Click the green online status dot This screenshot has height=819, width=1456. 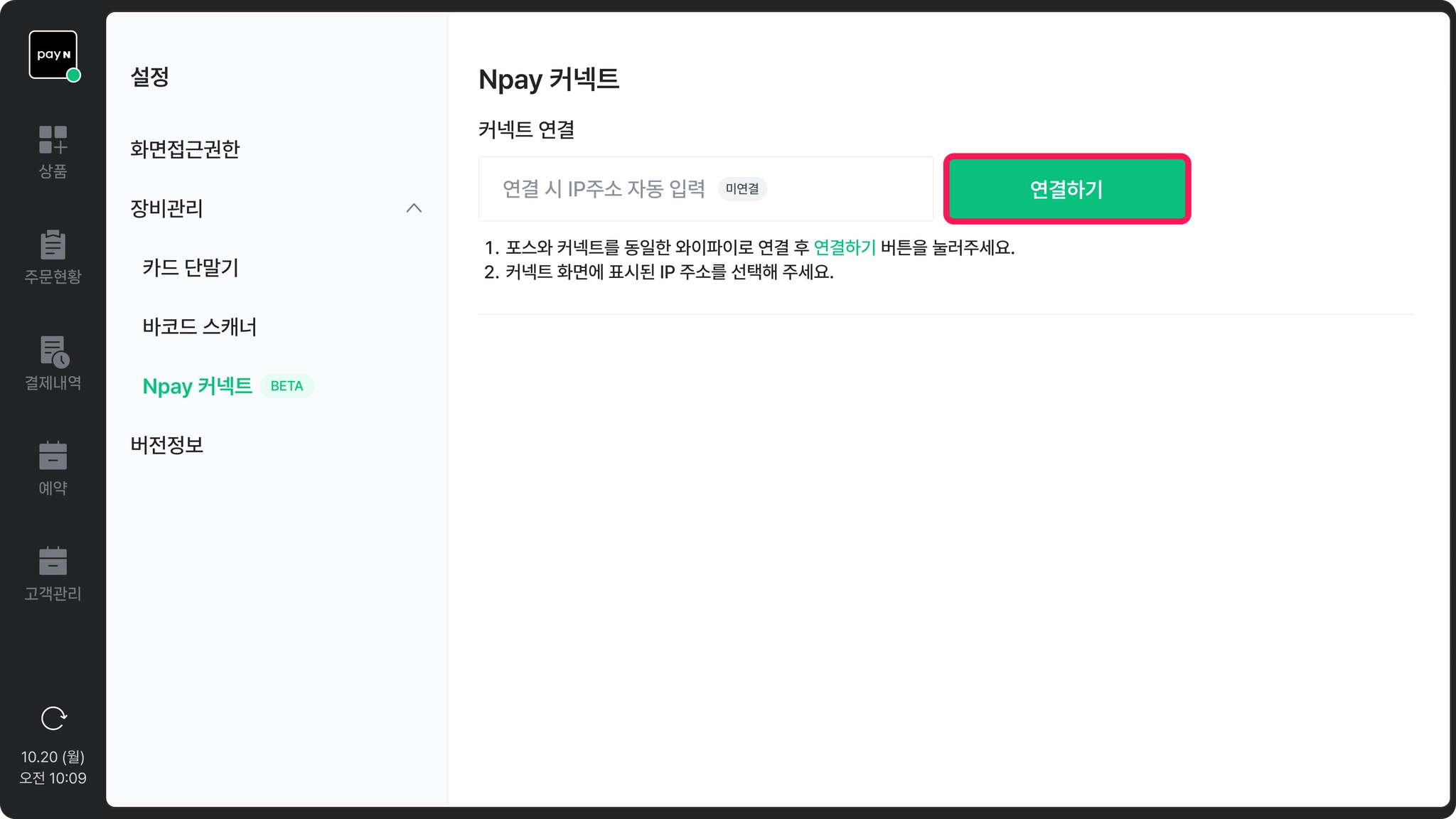pyautogui.click(x=73, y=75)
